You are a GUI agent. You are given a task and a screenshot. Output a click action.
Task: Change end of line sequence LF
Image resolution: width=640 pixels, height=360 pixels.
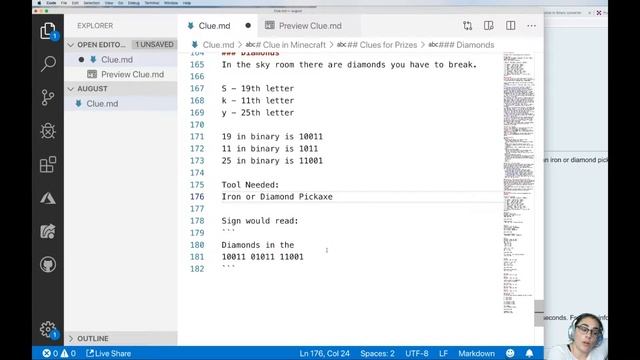pos(443,353)
